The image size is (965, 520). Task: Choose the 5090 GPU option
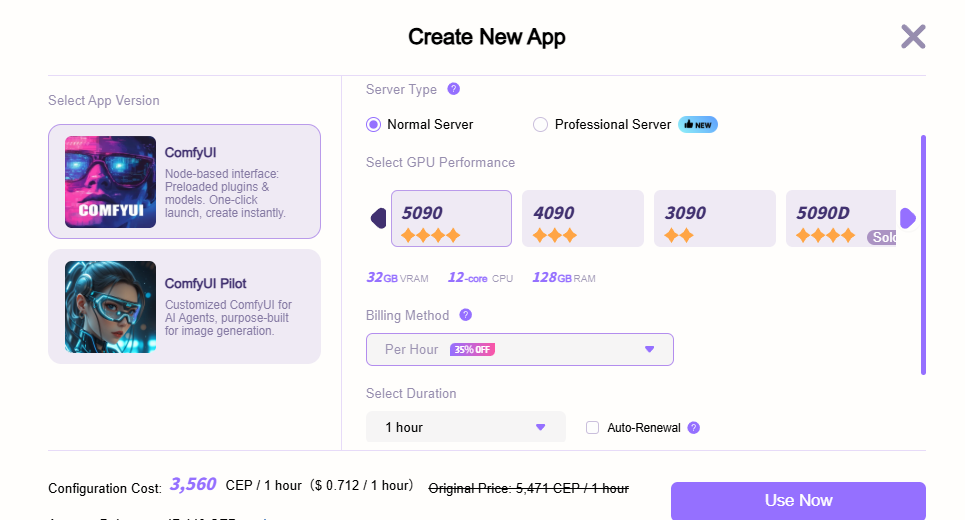click(451, 219)
